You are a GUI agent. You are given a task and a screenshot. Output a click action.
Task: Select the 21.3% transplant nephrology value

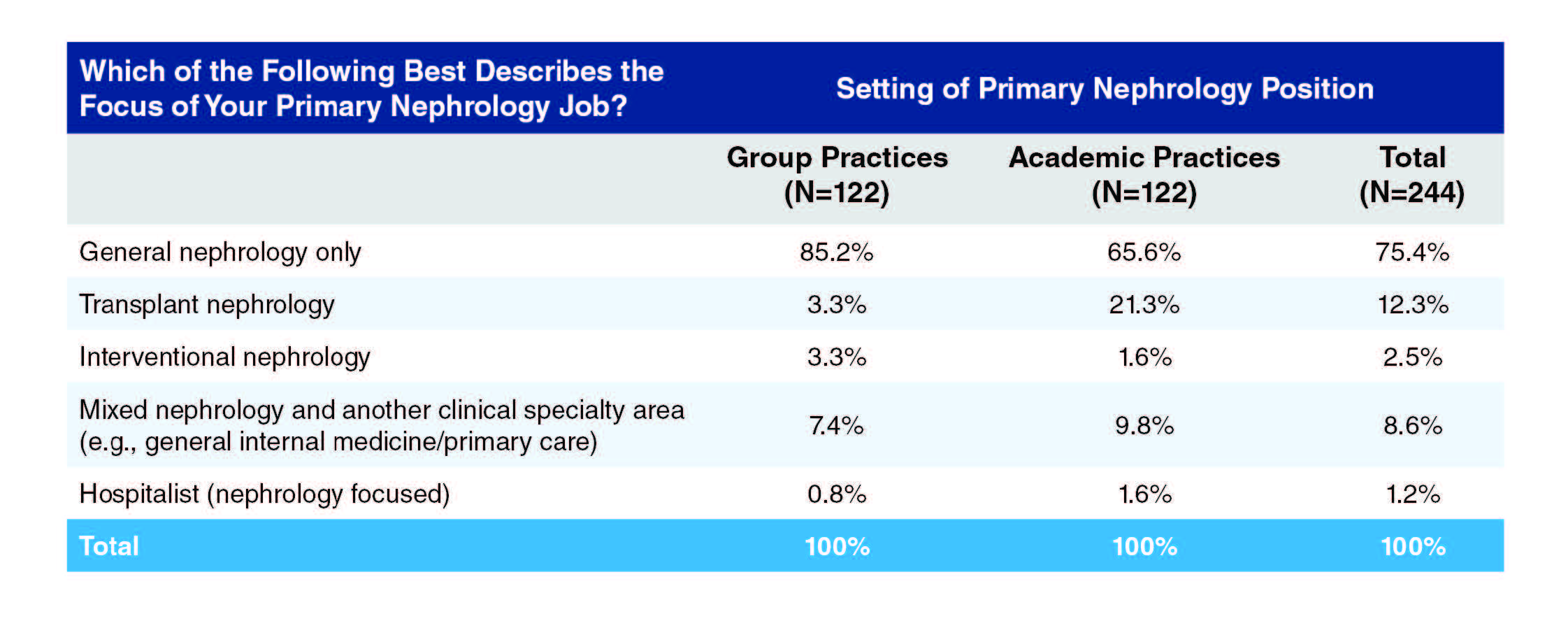click(x=1144, y=304)
